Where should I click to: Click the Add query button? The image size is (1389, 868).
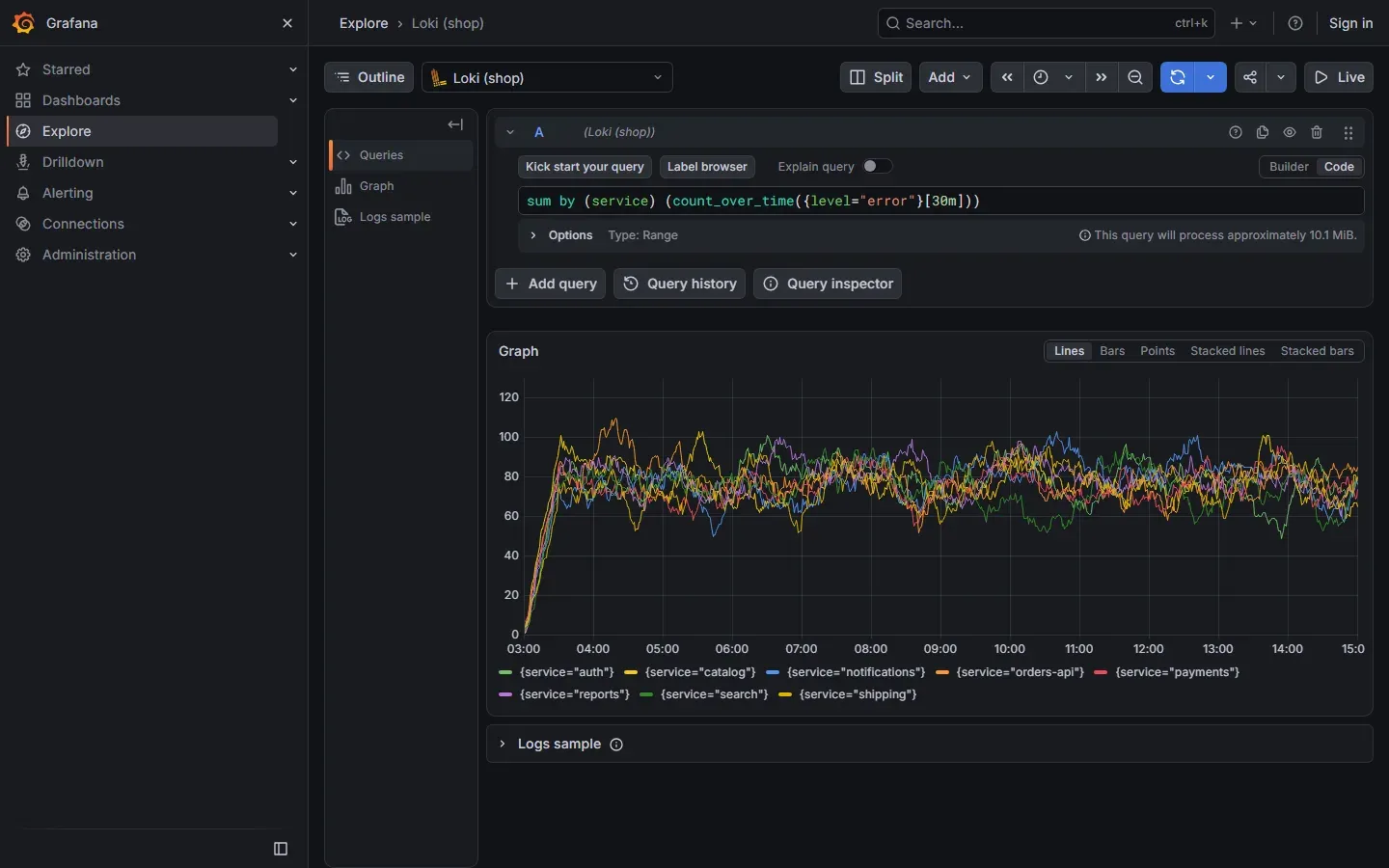click(550, 284)
